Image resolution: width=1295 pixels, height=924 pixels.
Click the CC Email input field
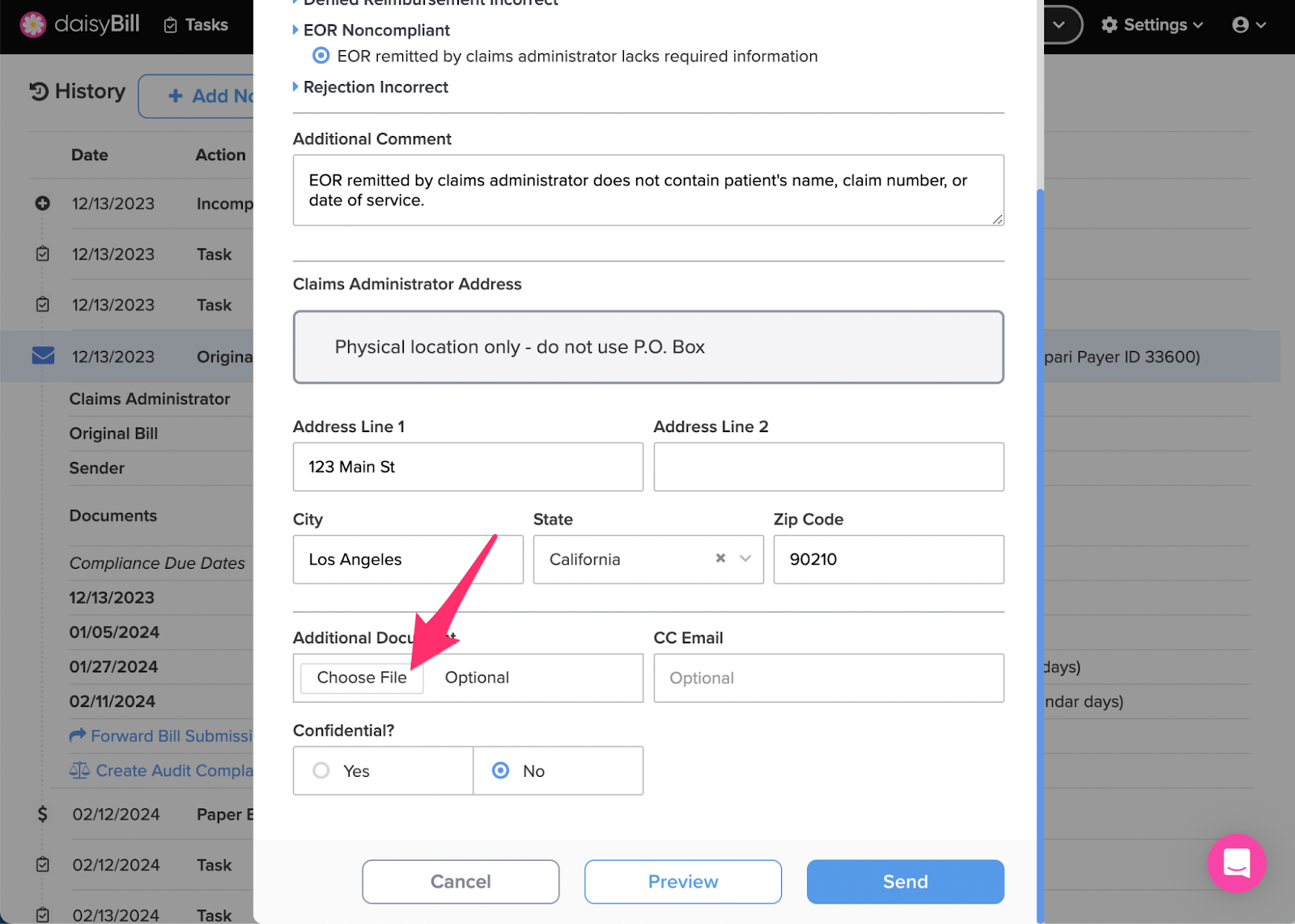click(829, 678)
